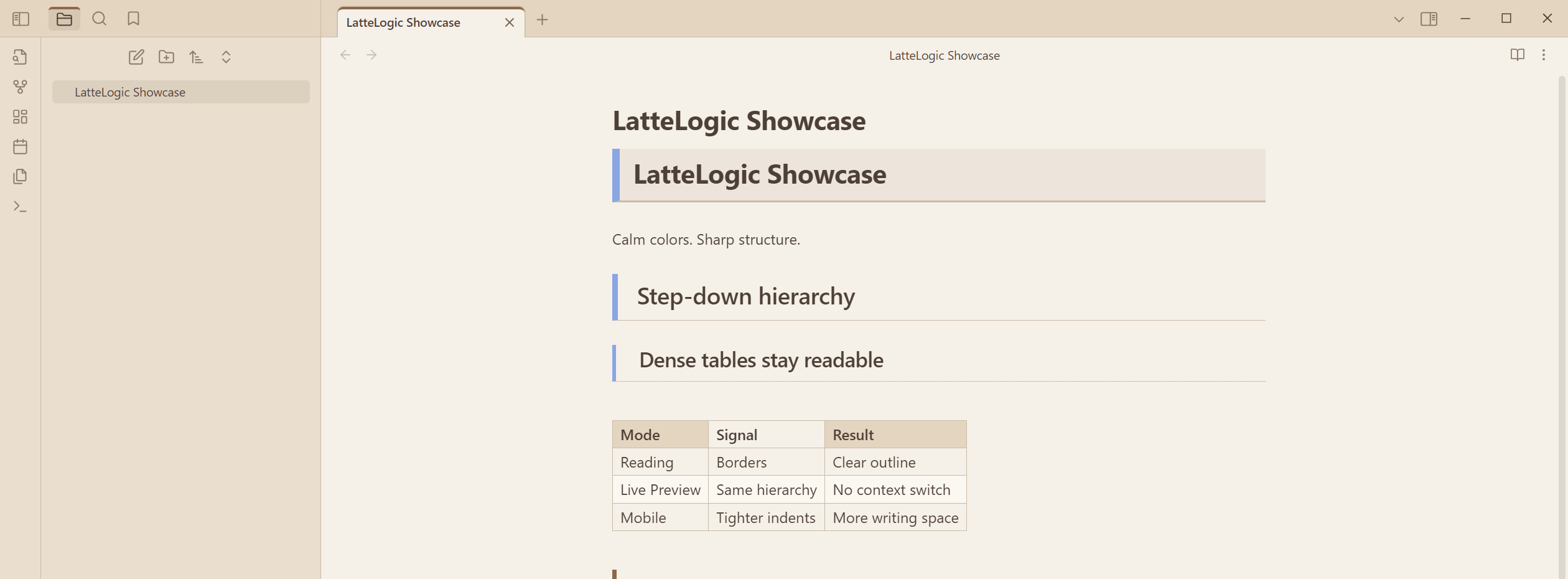
Task: Click Reading table cell
Action: point(660,463)
